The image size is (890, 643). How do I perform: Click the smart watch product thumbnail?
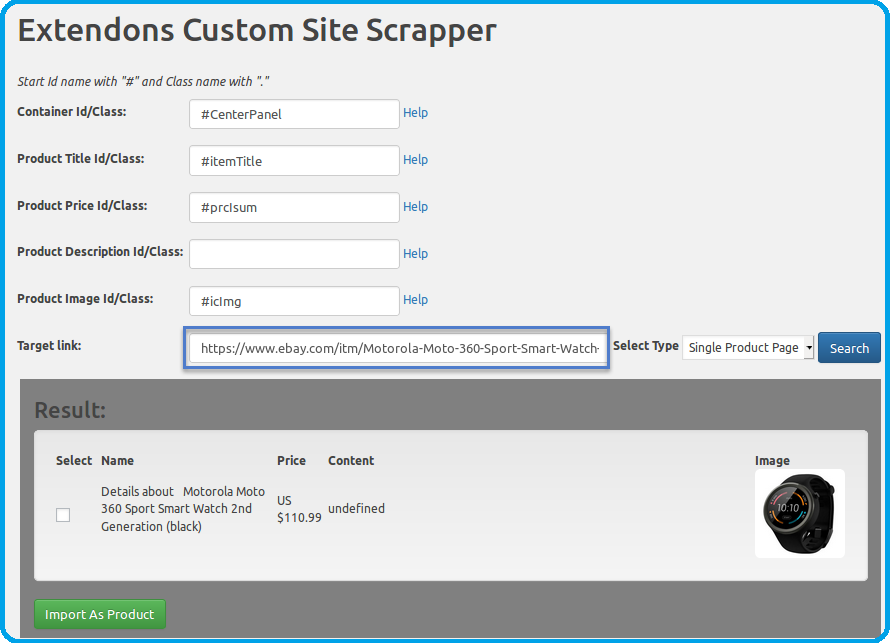799,513
